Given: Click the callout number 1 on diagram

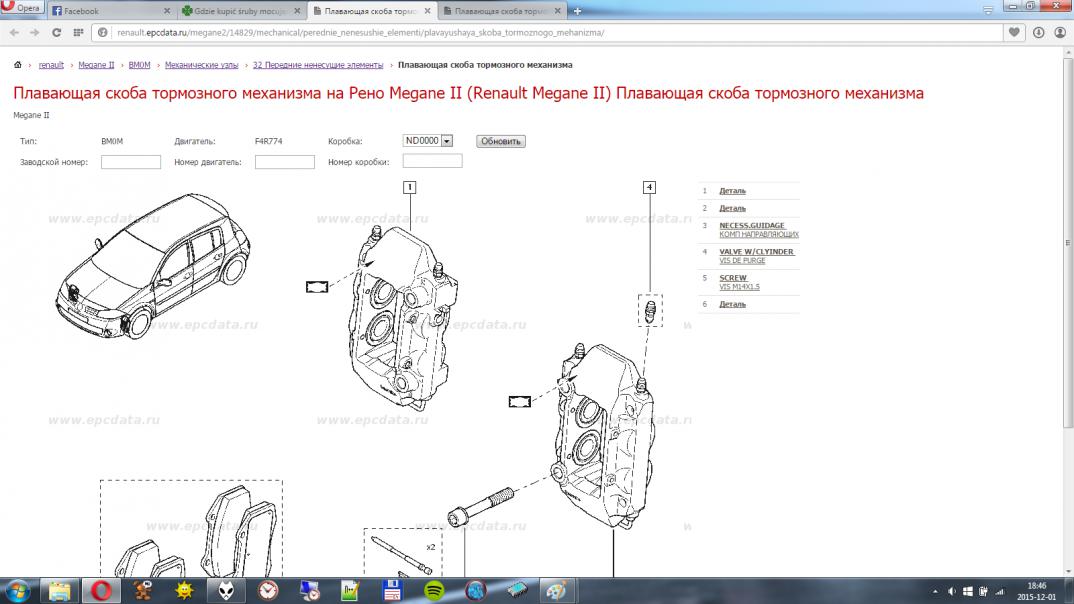Looking at the screenshot, I should pos(410,187).
